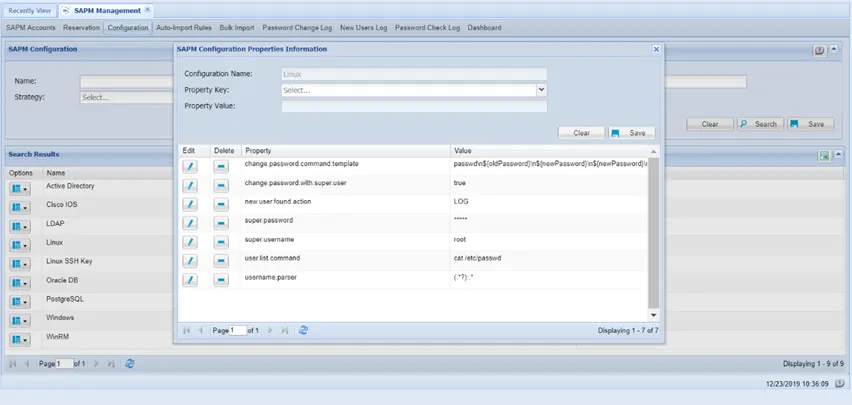Edit the super.password property
The width and height of the screenshot is (852, 405).
click(190, 223)
